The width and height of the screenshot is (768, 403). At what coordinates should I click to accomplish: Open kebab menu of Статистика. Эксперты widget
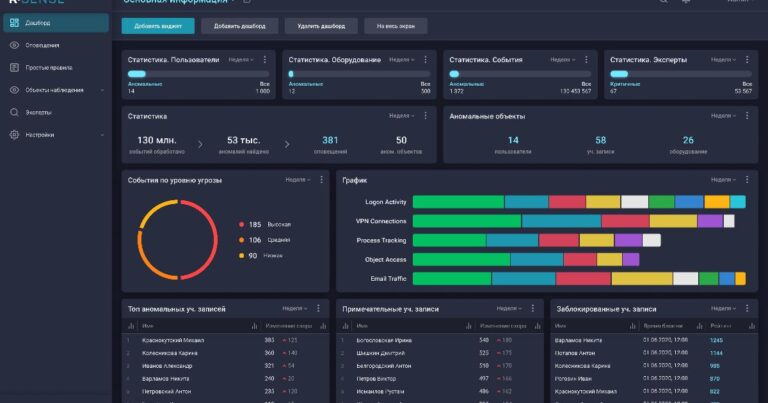pos(747,59)
